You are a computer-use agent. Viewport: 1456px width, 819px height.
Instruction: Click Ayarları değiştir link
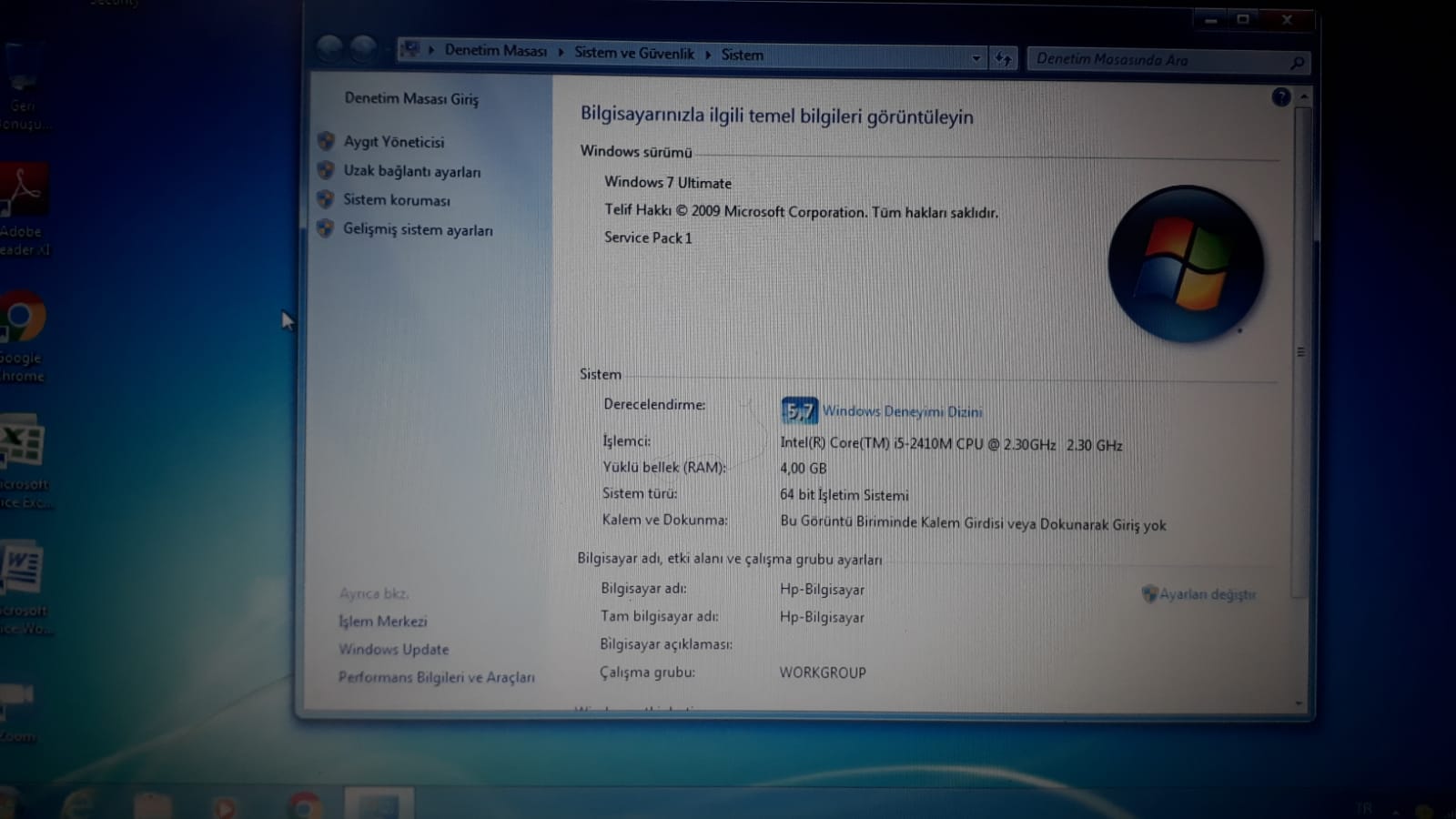pyautogui.click(x=1208, y=594)
